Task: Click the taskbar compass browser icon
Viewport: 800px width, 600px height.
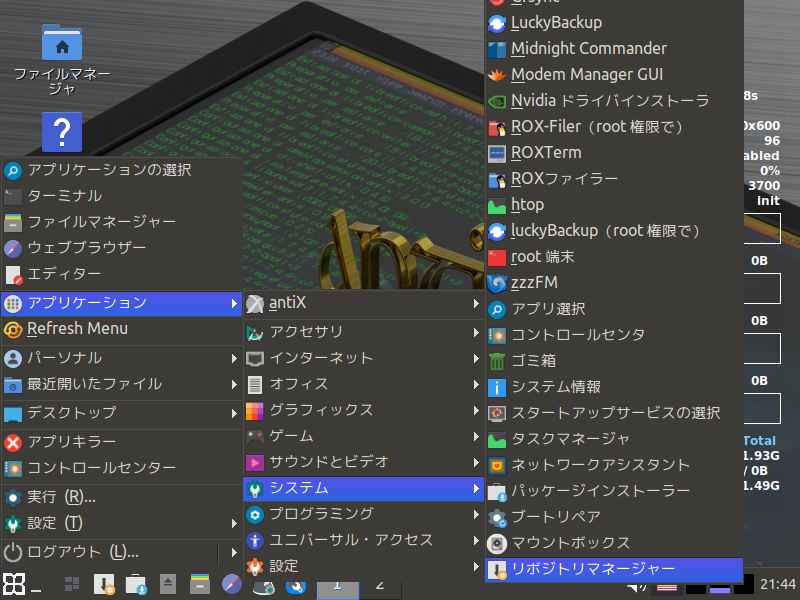Action: click(x=232, y=584)
